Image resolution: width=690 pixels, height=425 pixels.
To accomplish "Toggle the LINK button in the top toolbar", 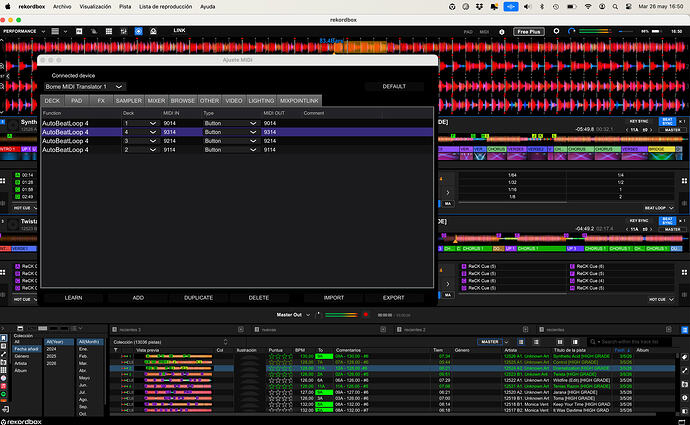I will 179,30.
